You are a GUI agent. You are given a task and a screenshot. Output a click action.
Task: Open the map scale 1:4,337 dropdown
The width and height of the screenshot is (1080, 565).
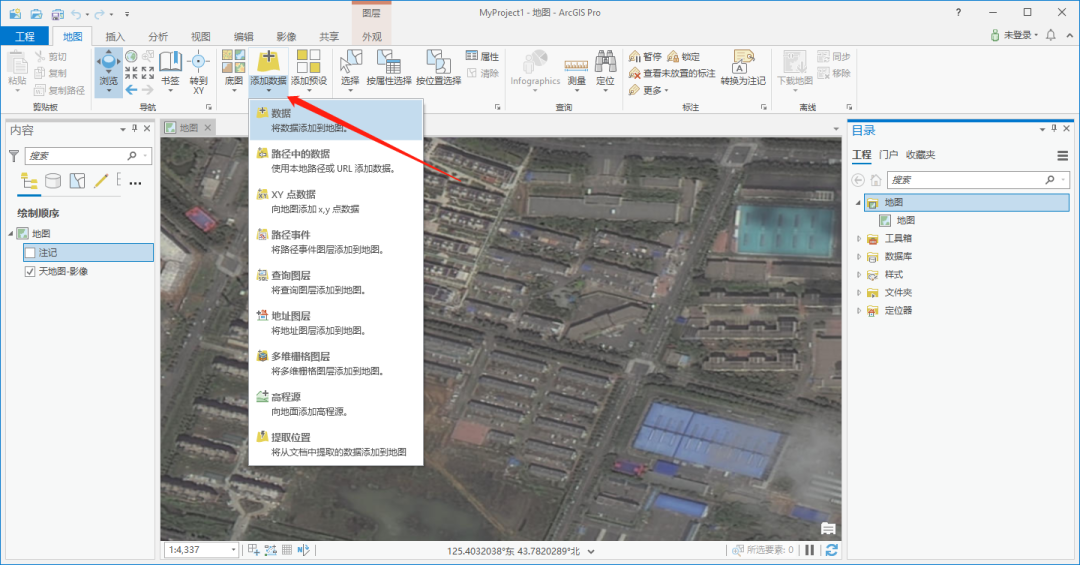(234, 550)
